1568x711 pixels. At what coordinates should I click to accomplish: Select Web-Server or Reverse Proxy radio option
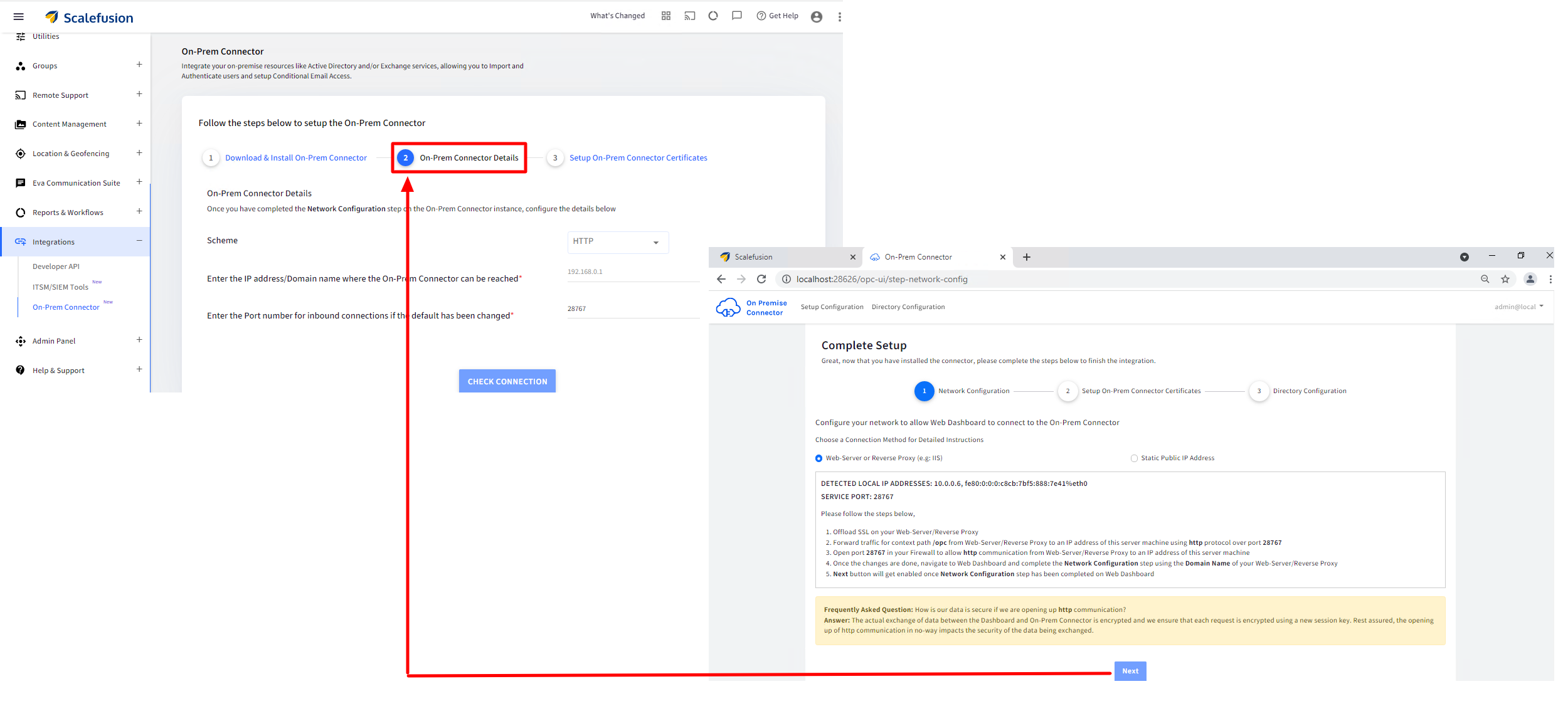pos(818,458)
